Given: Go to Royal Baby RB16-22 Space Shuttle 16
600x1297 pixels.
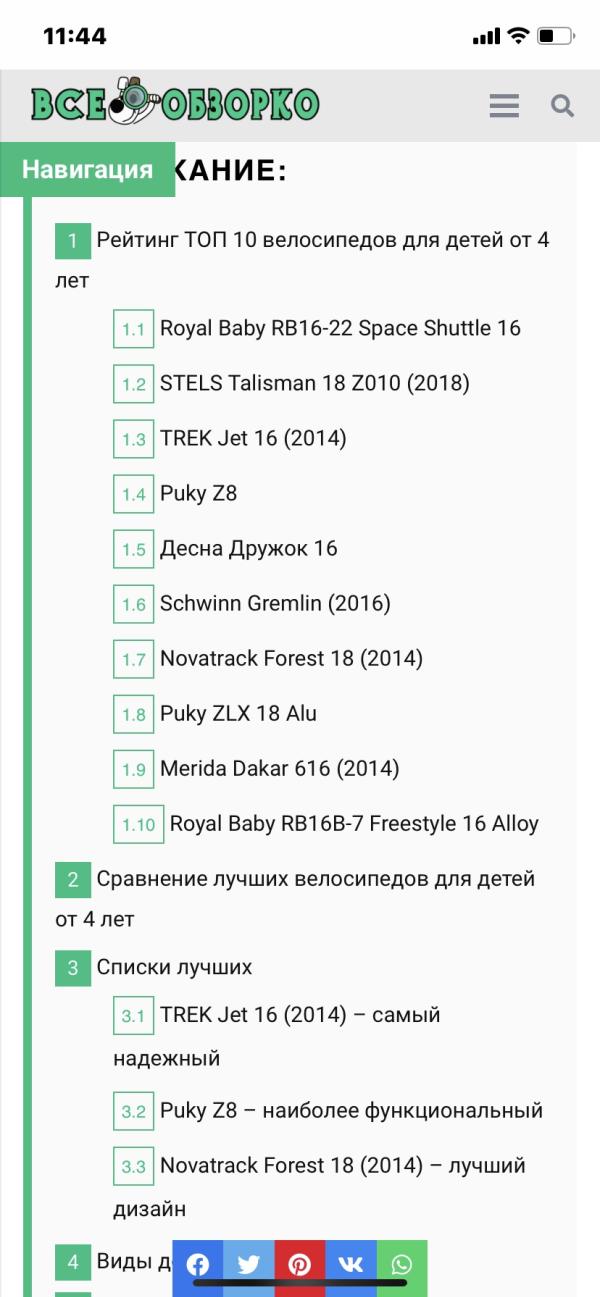Looking at the screenshot, I should point(340,328).
